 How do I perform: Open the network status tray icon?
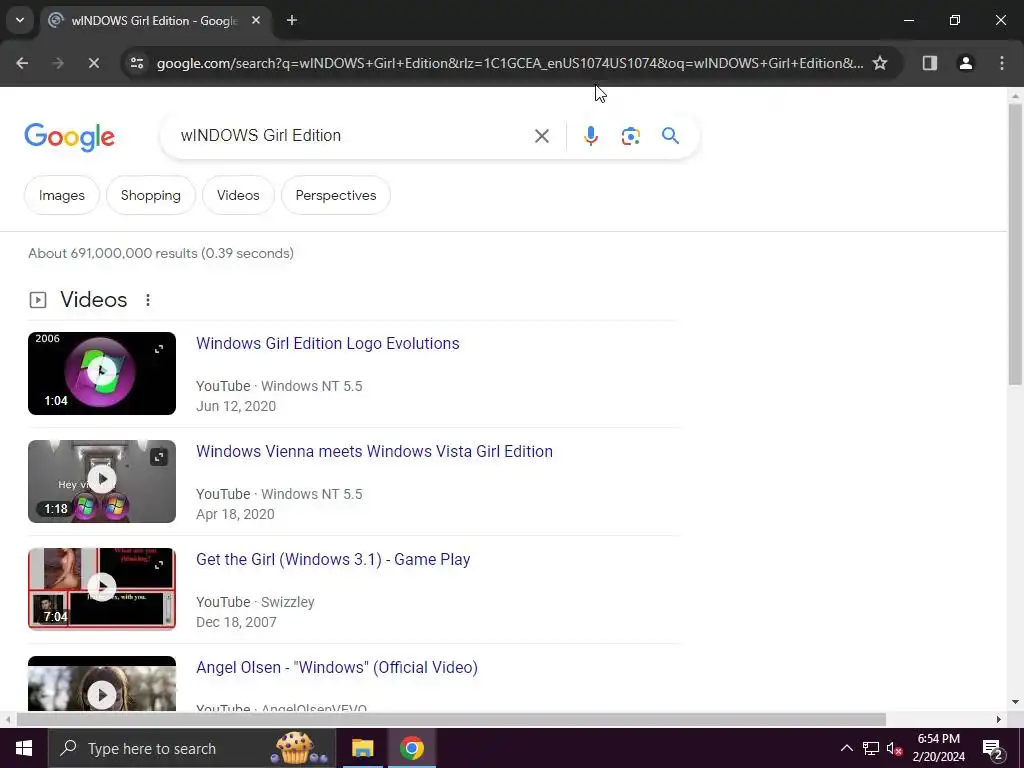tap(871, 748)
